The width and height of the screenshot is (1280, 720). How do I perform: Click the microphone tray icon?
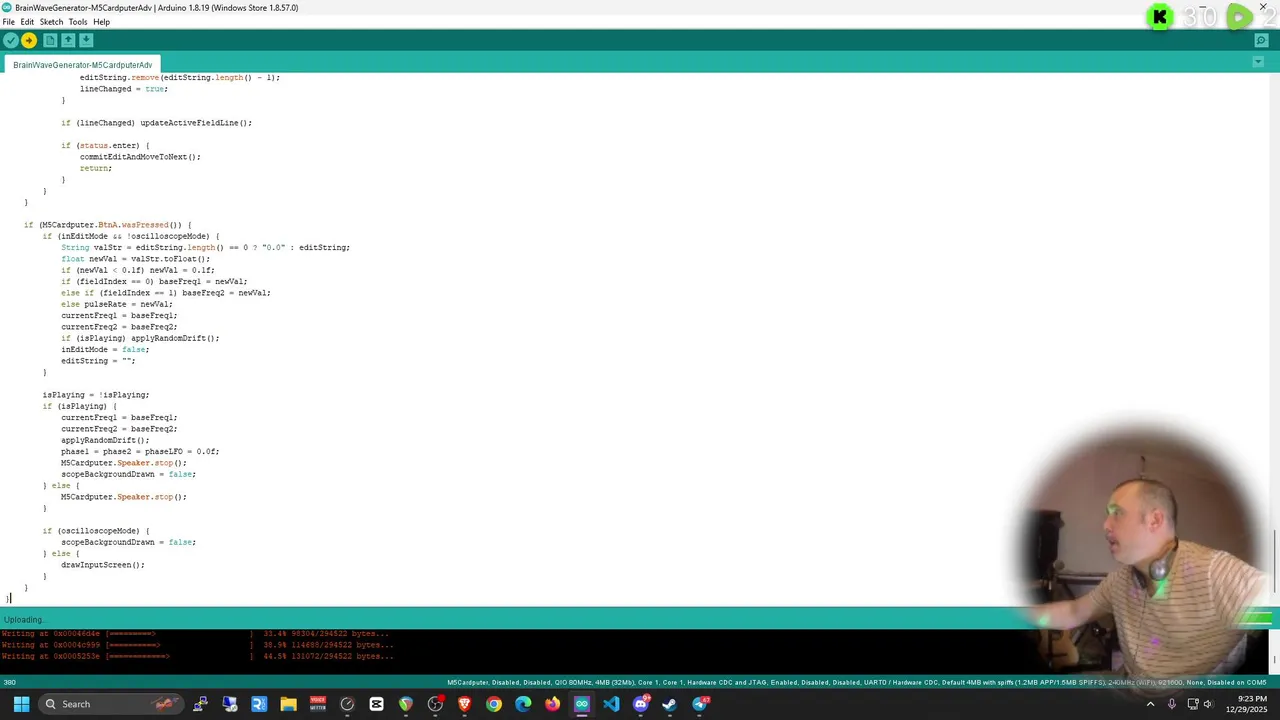[x=1171, y=704]
